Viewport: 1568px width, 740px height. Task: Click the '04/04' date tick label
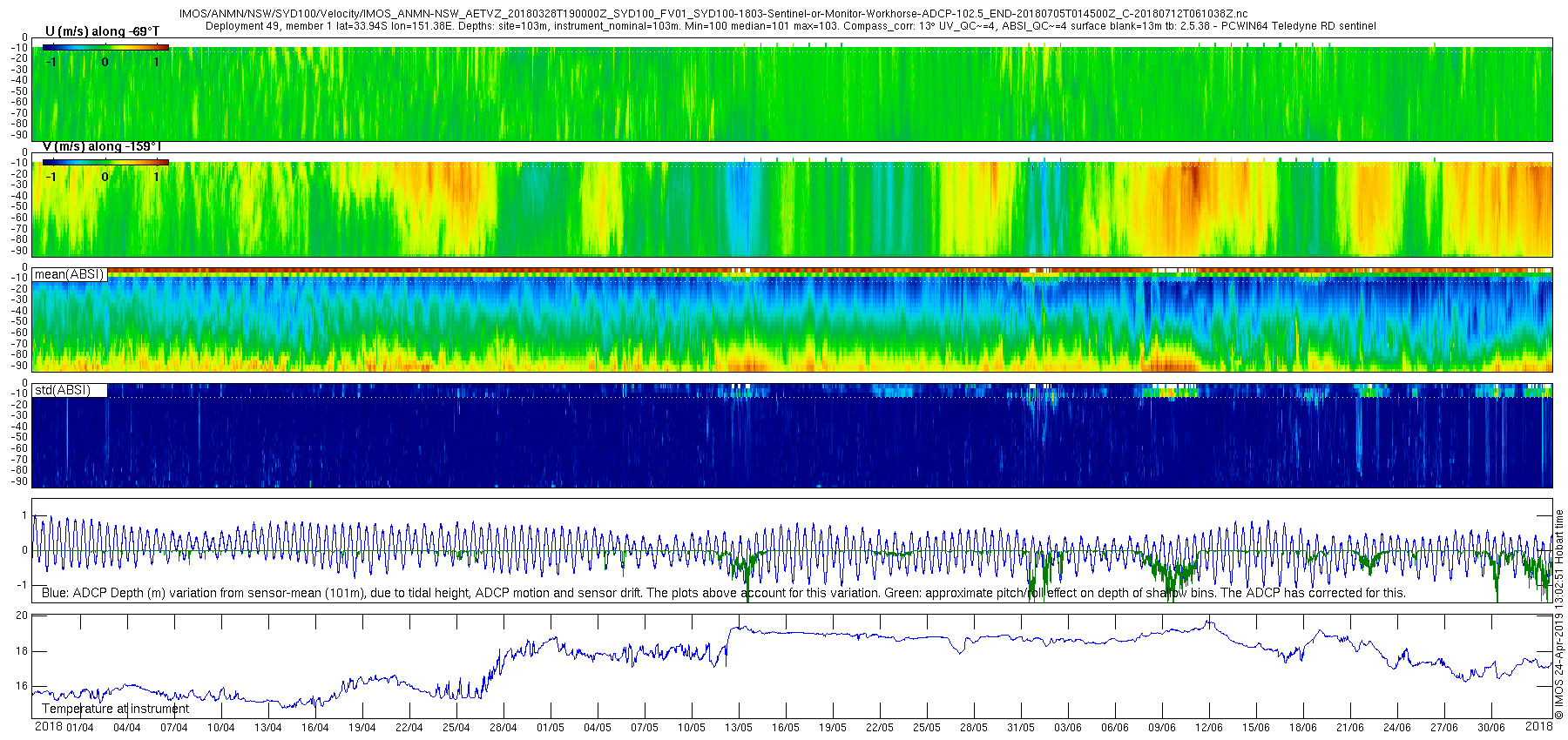[127, 728]
